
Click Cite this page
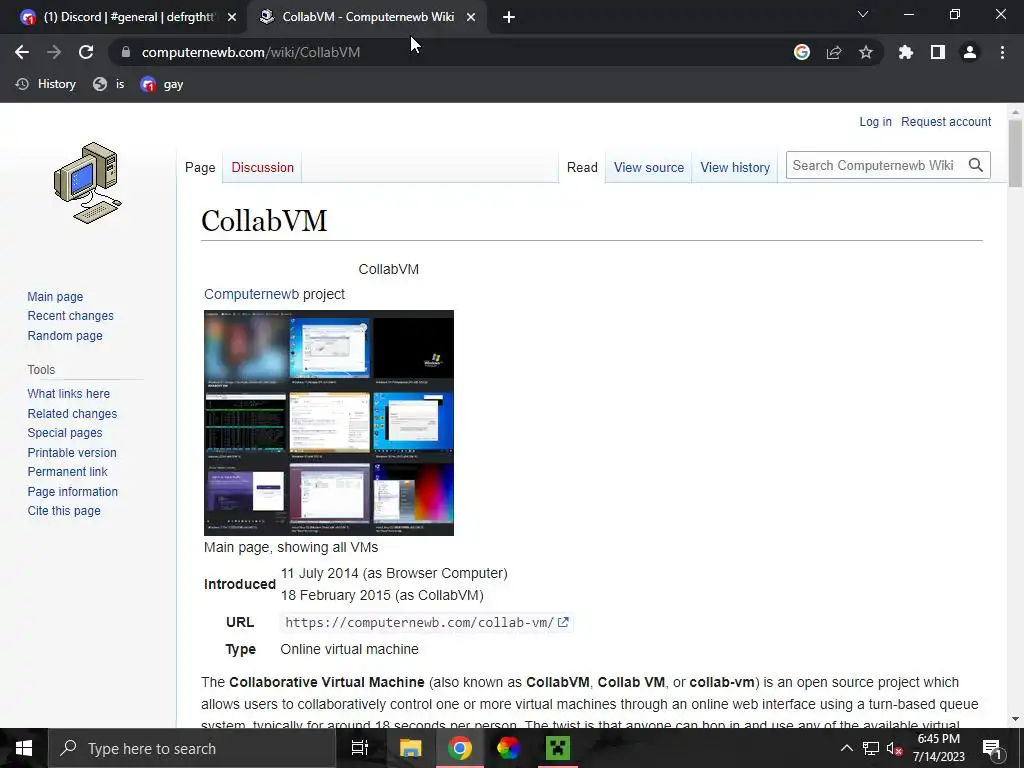tap(64, 511)
